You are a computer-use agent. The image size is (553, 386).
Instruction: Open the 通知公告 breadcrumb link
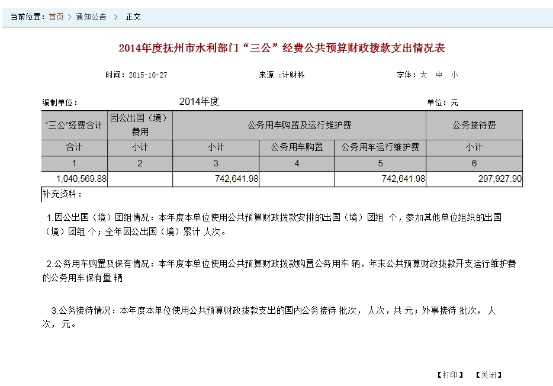[x=91, y=17]
